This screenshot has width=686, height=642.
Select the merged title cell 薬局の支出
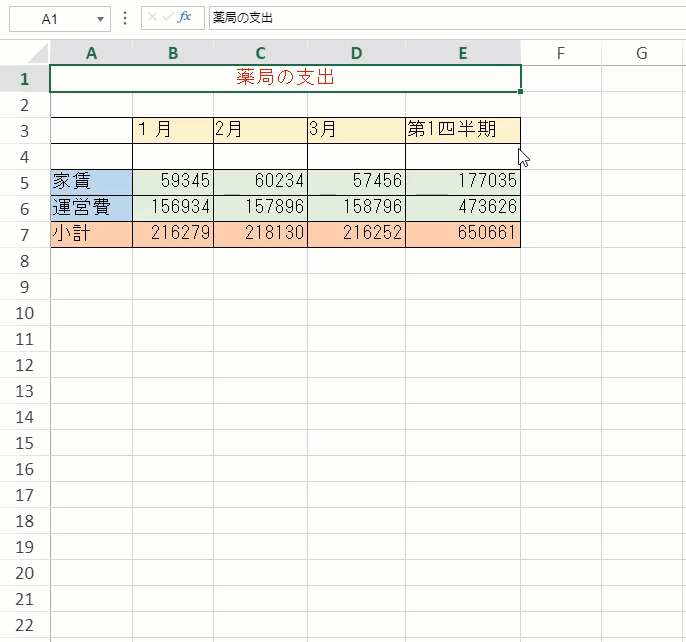(x=285, y=78)
